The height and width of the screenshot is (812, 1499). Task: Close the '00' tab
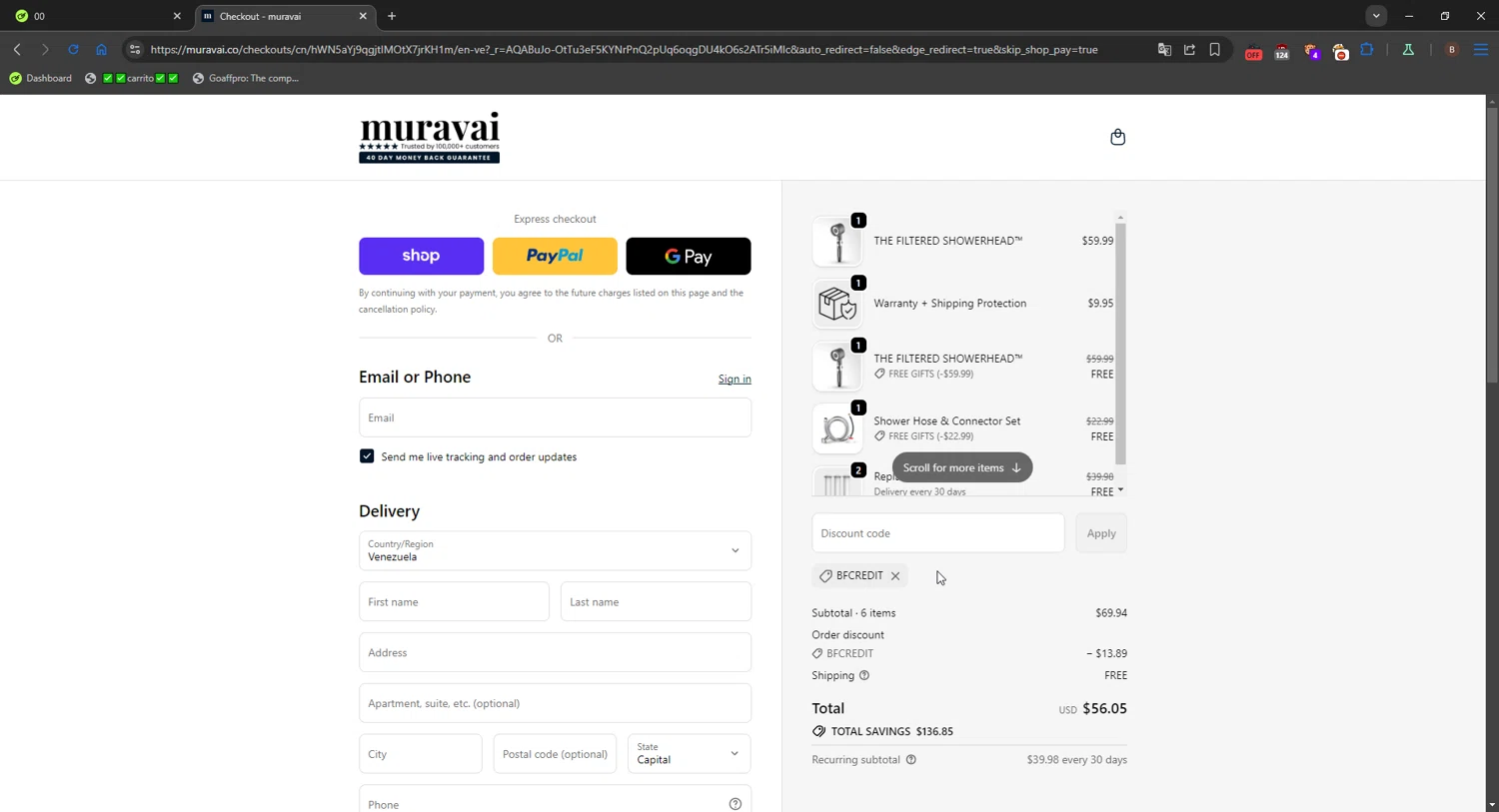pos(177,16)
